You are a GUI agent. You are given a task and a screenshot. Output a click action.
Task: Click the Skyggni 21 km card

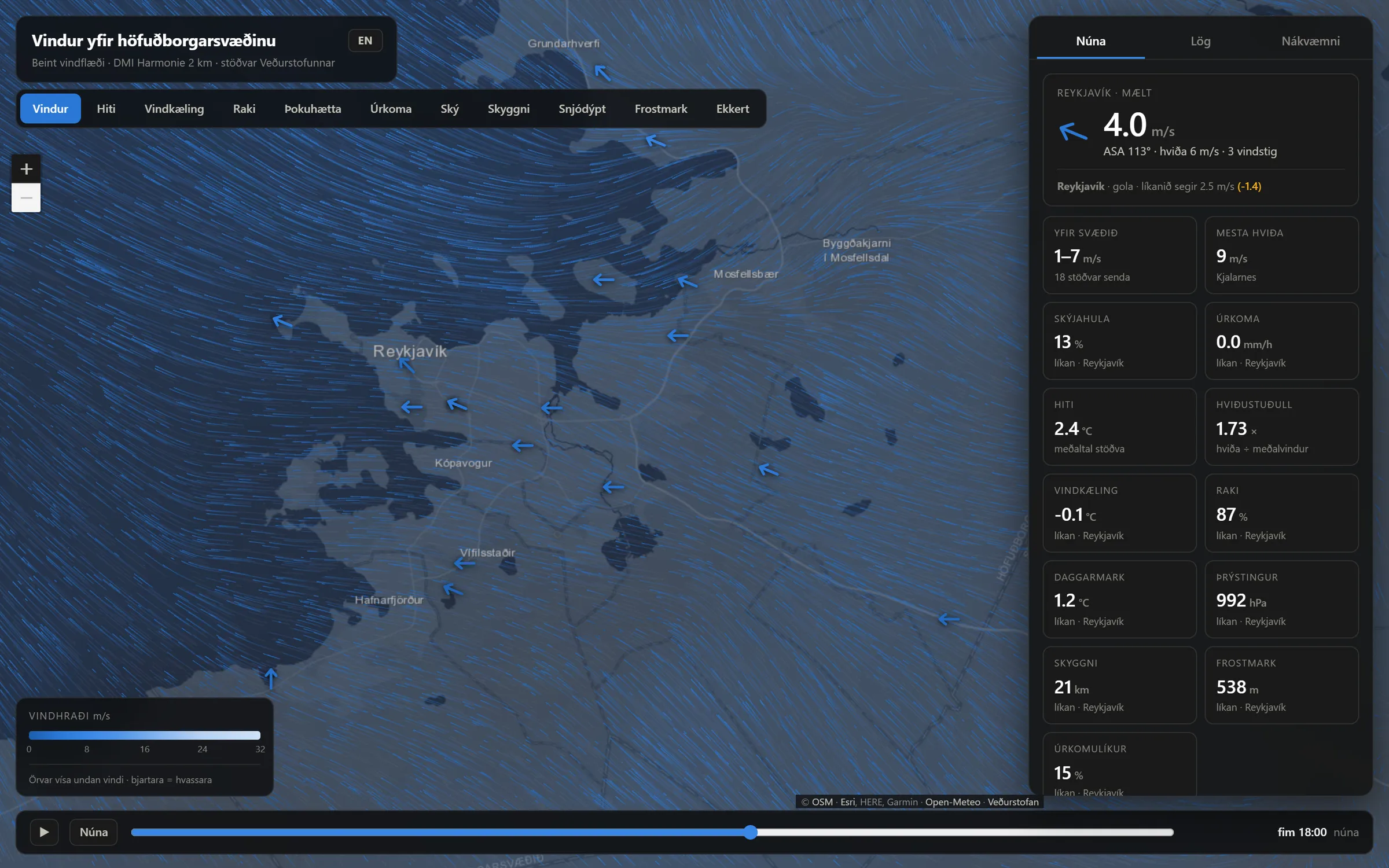(x=1119, y=685)
